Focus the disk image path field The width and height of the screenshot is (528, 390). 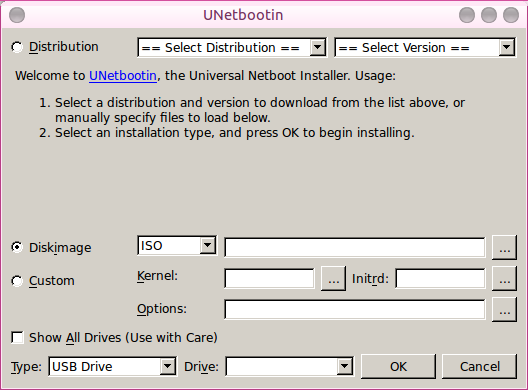[x=355, y=248]
